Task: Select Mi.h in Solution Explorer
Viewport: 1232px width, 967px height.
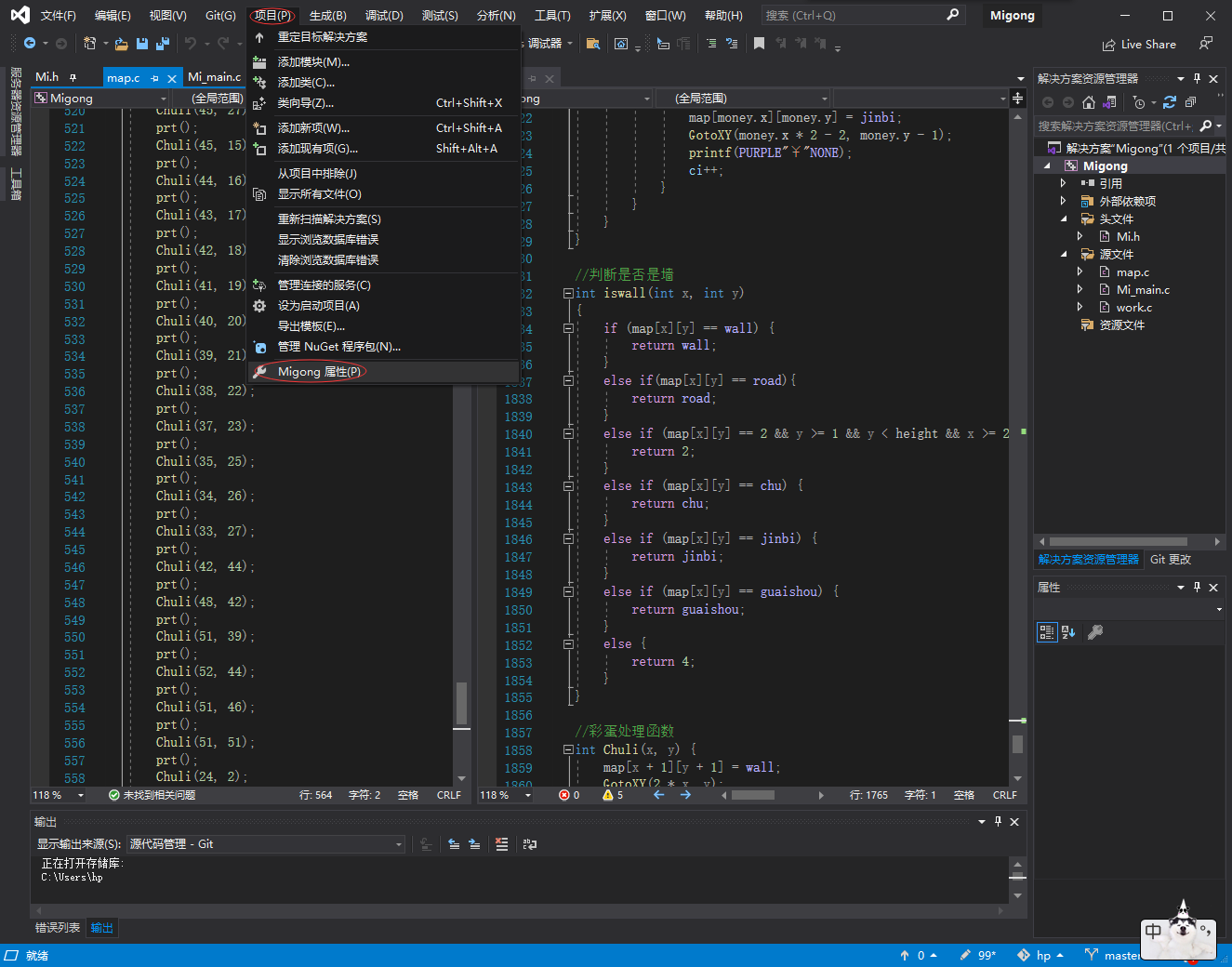Action: [1128, 237]
